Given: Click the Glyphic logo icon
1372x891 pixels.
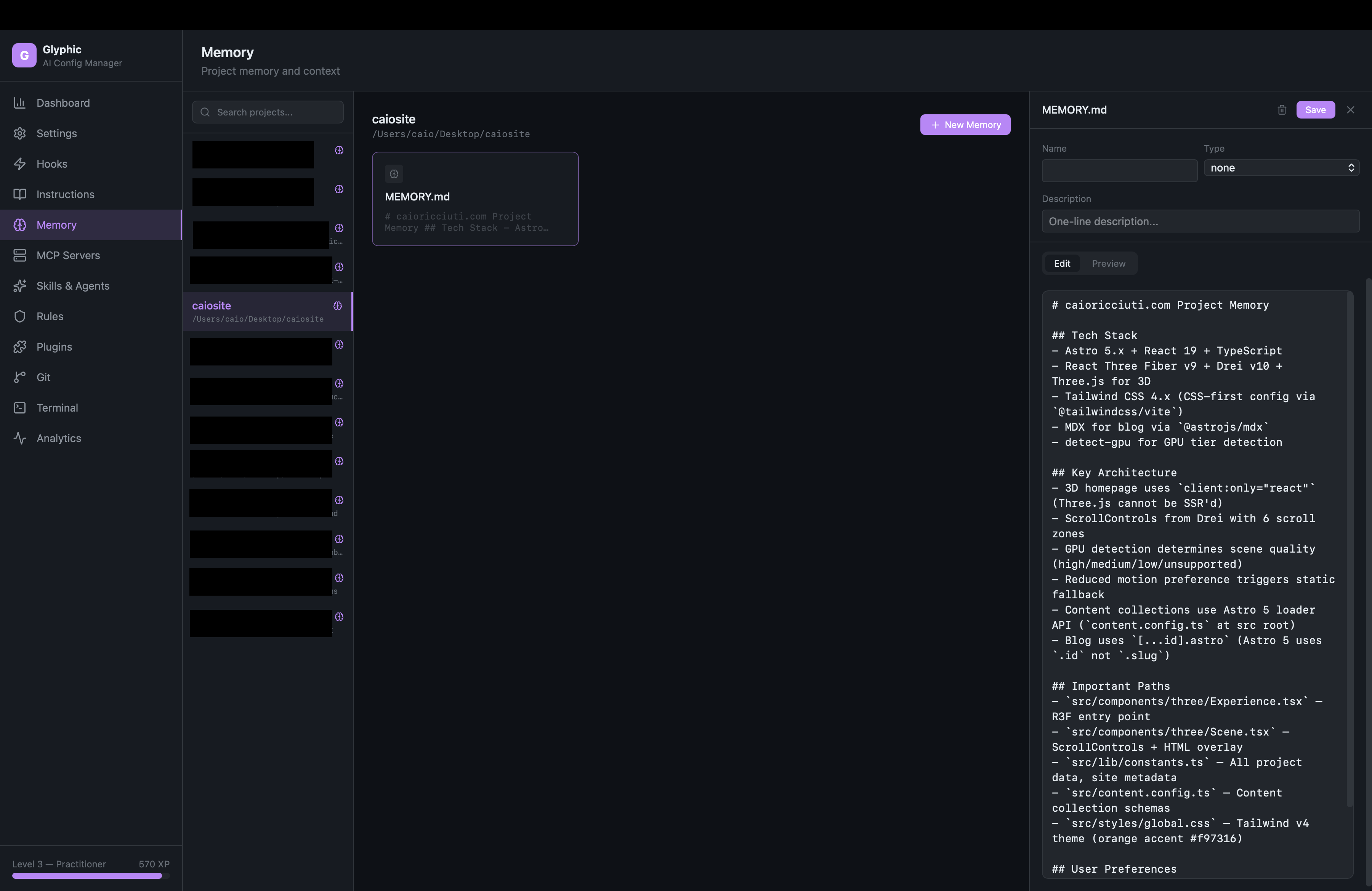Looking at the screenshot, I should (24, 55).
